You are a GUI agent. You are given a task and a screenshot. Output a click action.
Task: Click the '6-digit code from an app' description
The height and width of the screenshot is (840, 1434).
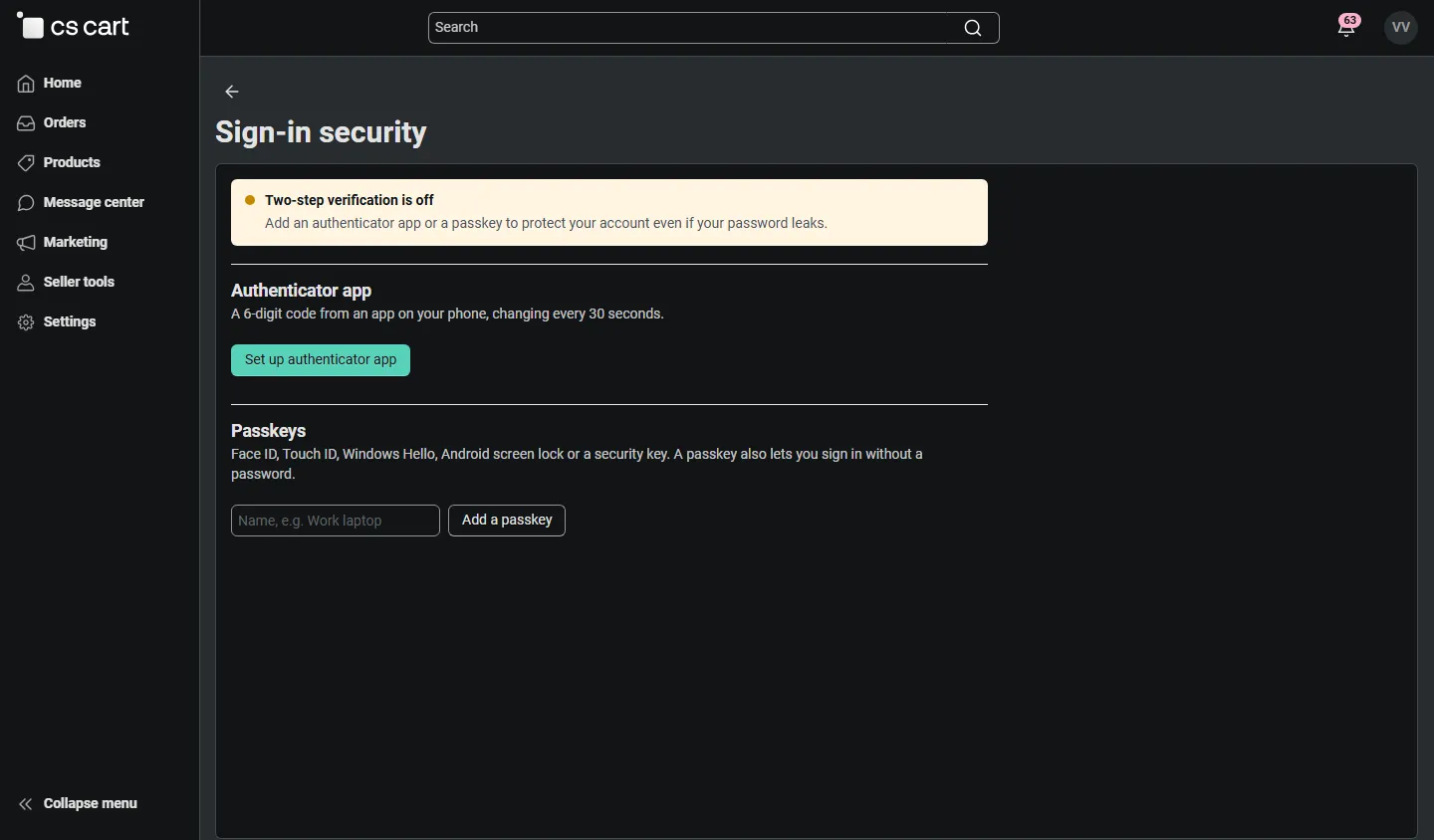[448, 315]
